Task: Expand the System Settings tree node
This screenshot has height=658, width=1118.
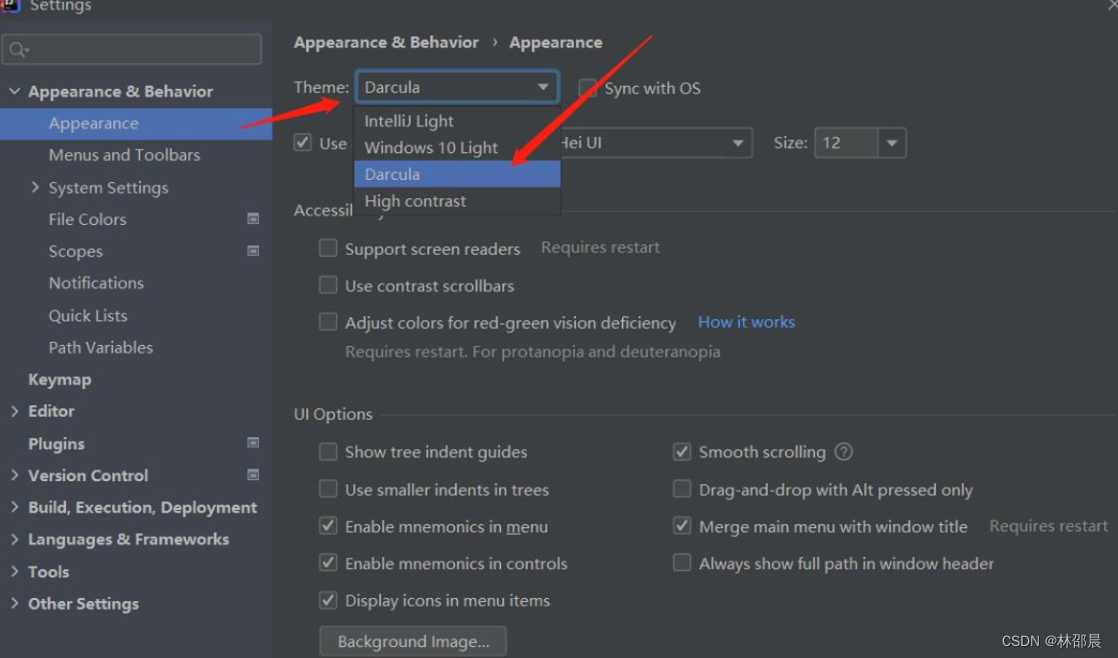Action: 36,187
